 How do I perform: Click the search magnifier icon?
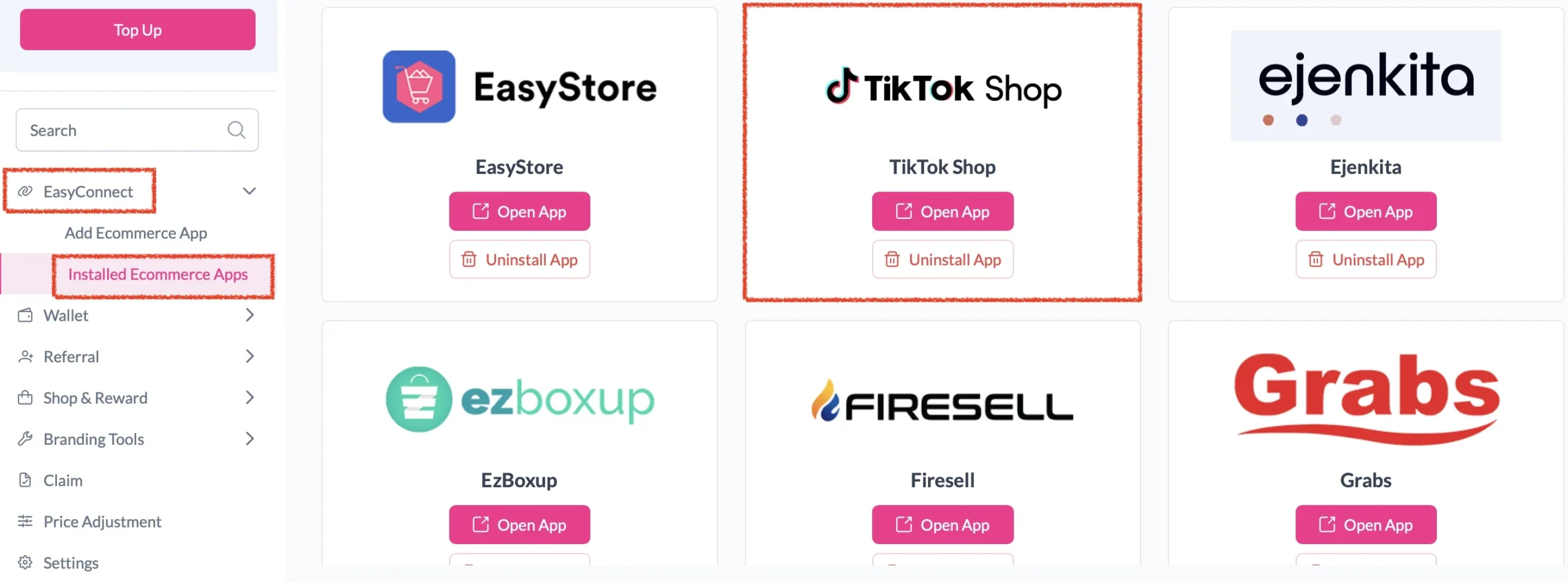236,130
